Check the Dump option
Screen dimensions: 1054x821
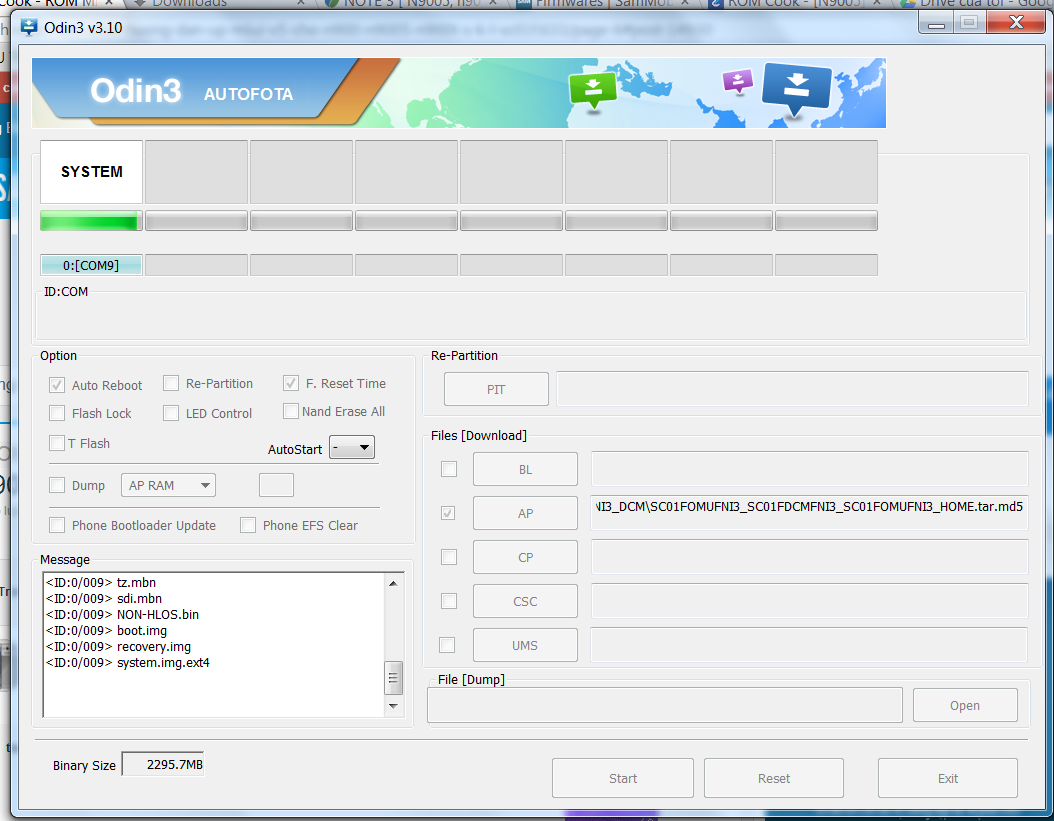(57, 485)
